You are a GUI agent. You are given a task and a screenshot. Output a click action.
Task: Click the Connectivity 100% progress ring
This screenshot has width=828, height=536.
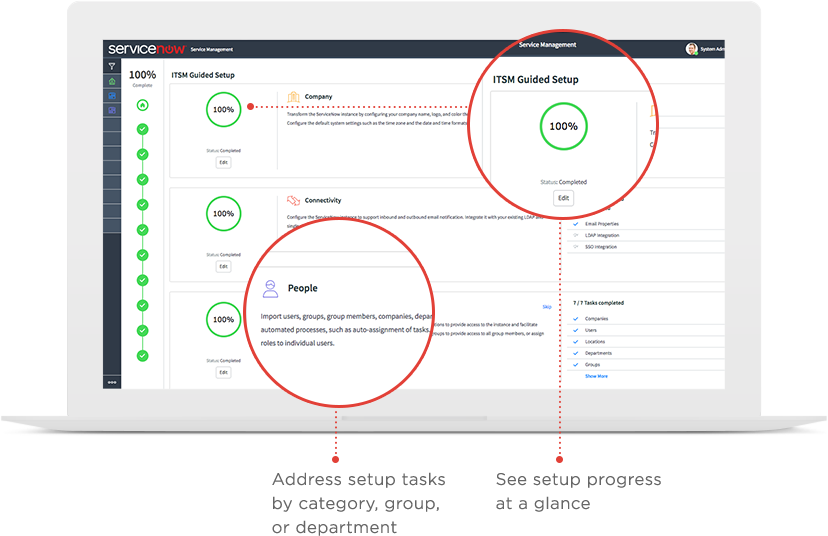click(x=223, y=213)
